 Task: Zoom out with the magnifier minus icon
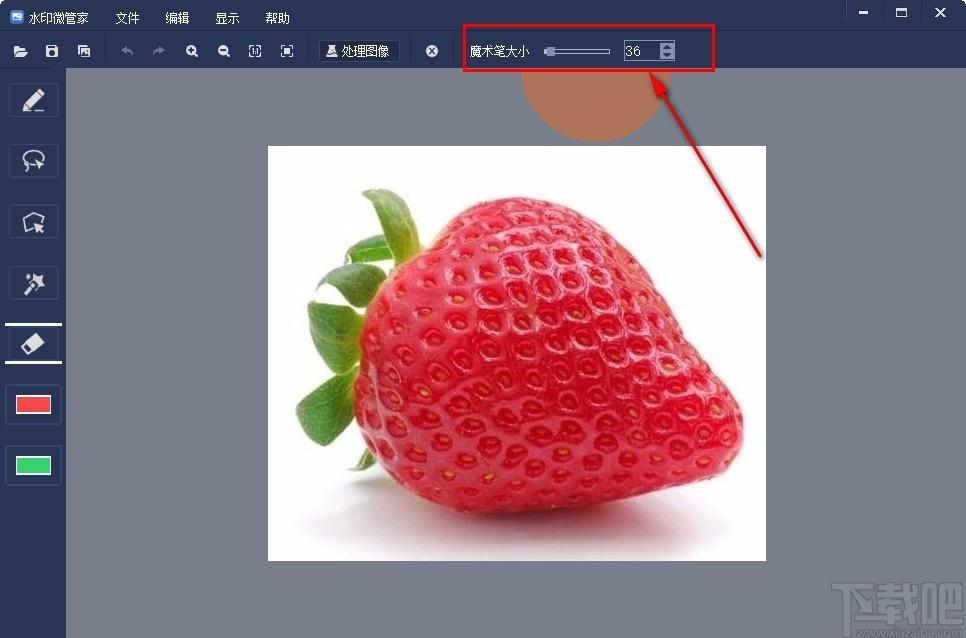[x=224, y=51]
